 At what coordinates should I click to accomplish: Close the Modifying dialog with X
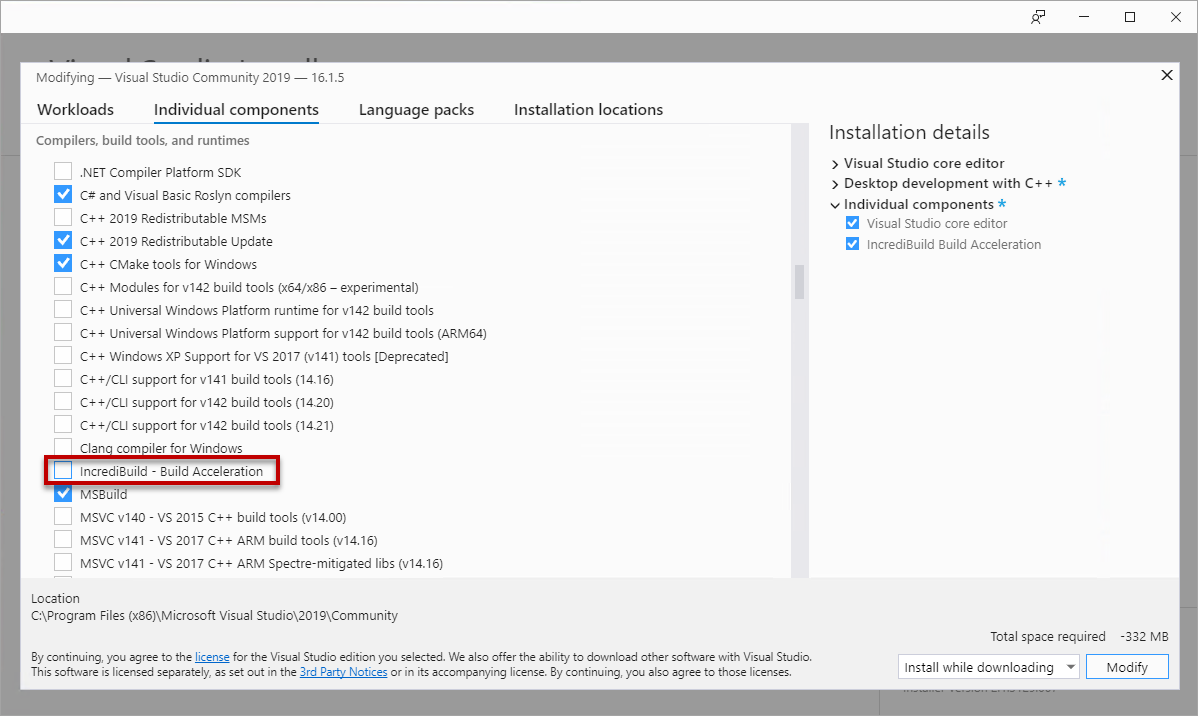1166,75
